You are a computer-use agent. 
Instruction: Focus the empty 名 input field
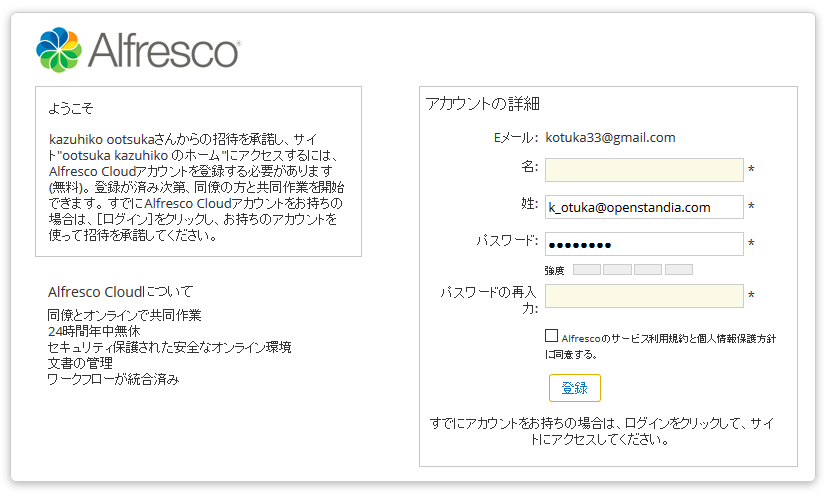(x=644, y=170)
